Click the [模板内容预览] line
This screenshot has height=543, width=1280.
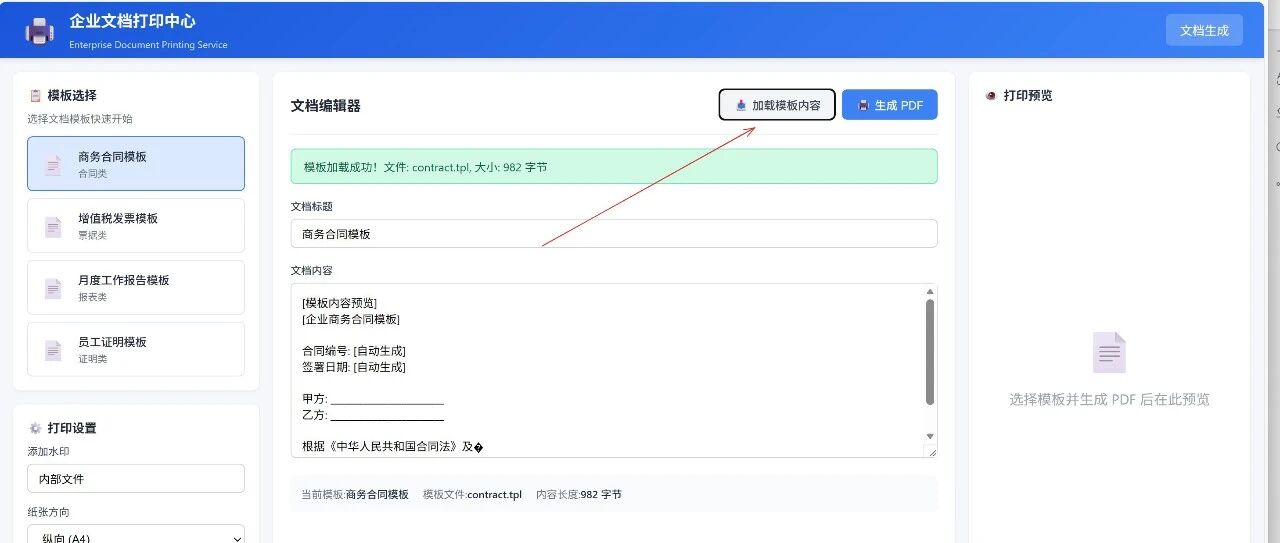(x=340, y=303)
